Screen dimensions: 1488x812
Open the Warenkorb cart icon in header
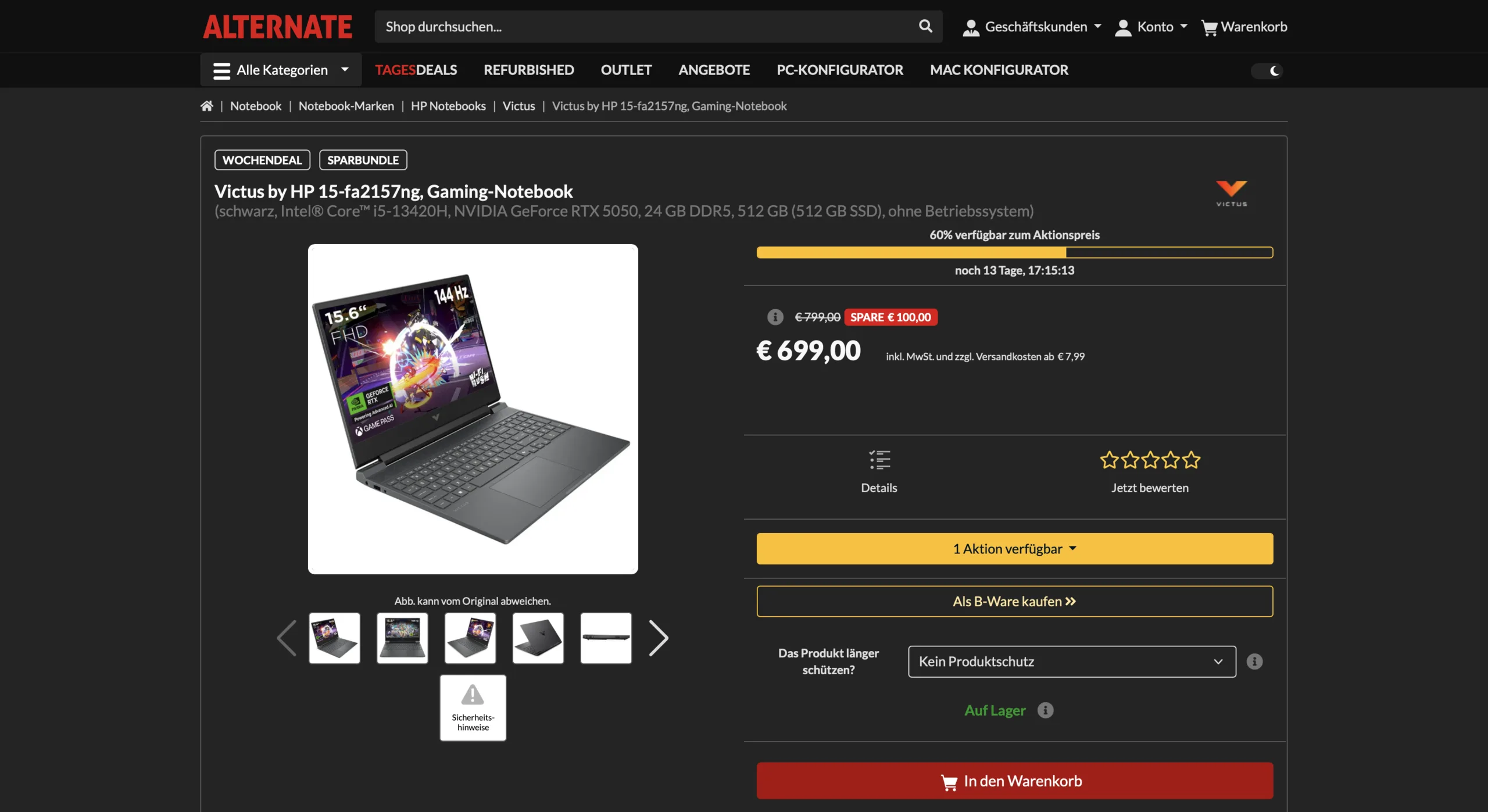pos(1209,27)
